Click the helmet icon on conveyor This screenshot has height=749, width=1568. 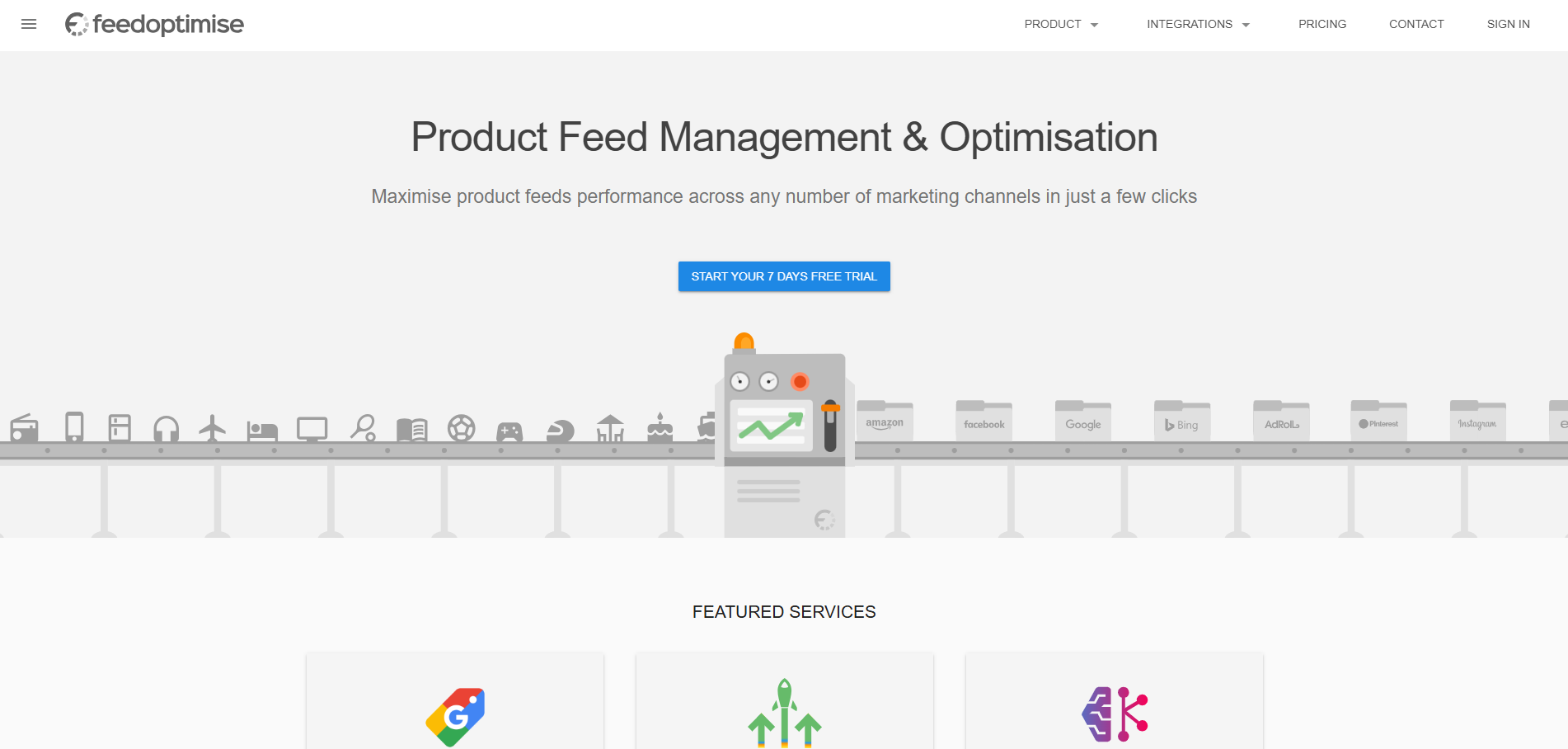pos(561,431)
